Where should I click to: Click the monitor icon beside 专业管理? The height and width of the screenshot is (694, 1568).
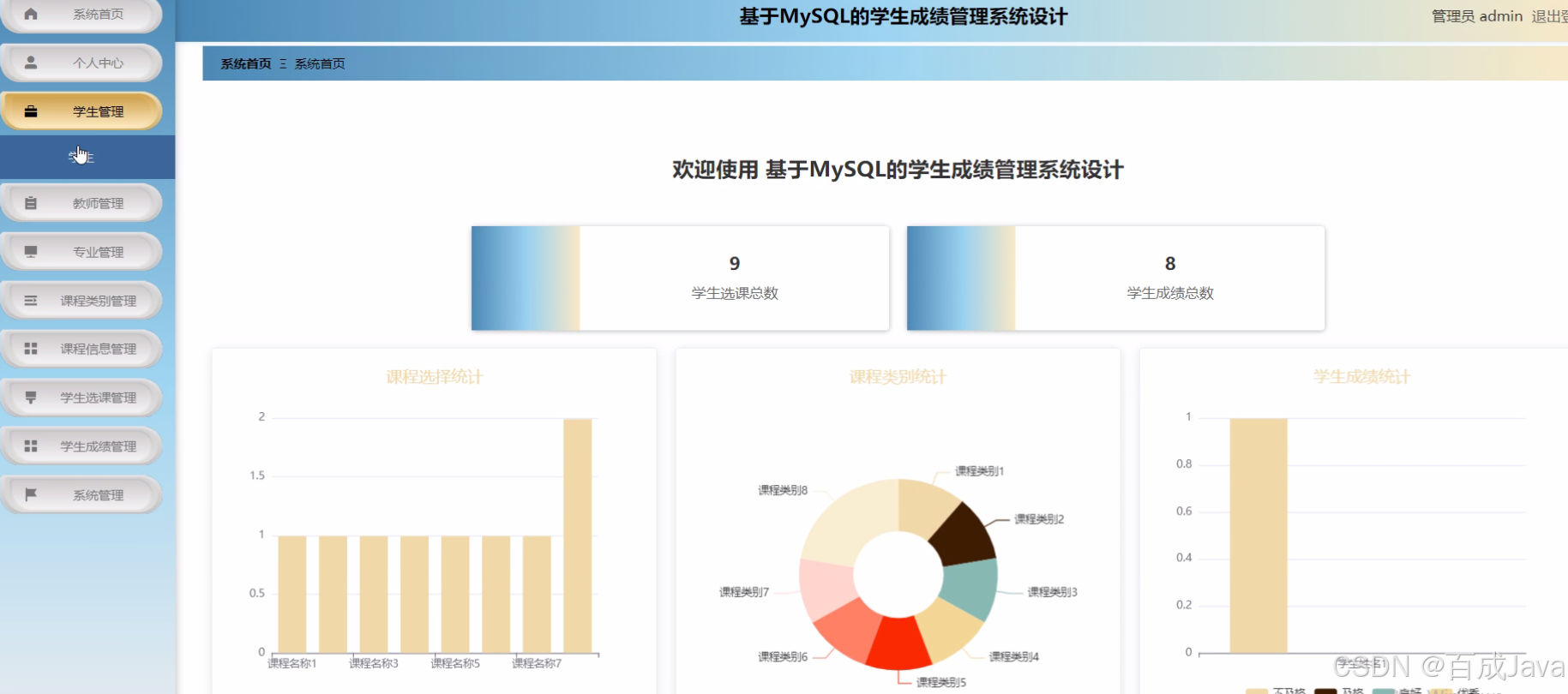click(31, 252)
